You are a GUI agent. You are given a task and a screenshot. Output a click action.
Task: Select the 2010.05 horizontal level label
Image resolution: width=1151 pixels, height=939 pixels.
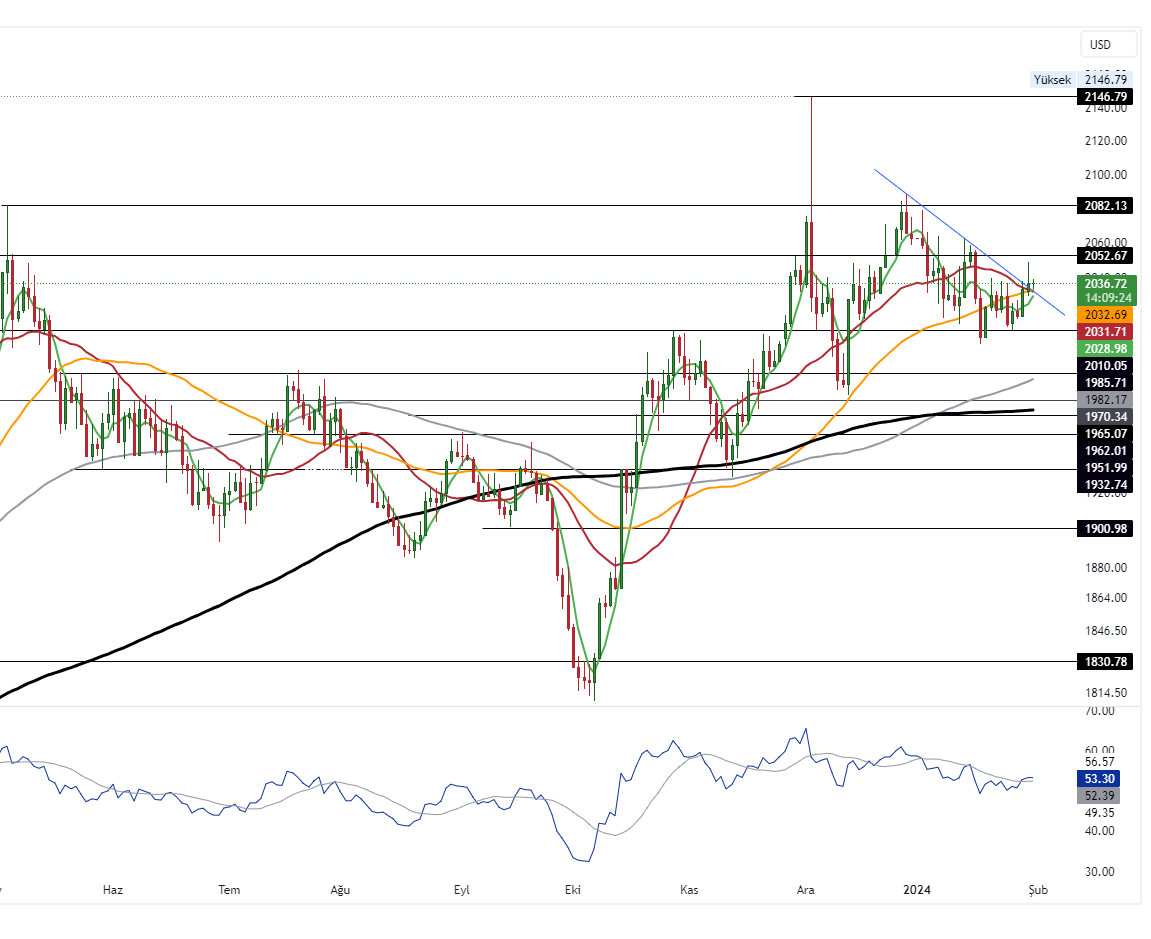point(1105,366)
